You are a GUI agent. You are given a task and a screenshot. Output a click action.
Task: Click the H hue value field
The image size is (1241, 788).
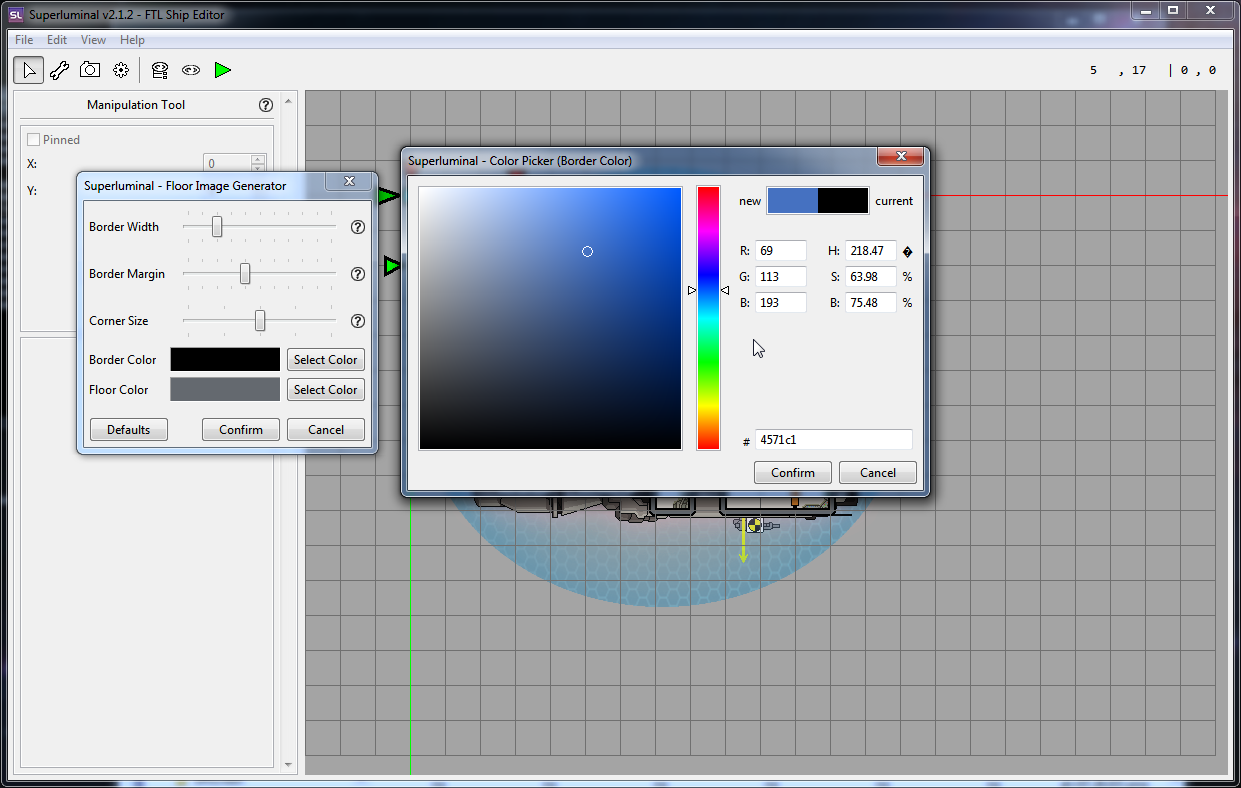(871, 251)
